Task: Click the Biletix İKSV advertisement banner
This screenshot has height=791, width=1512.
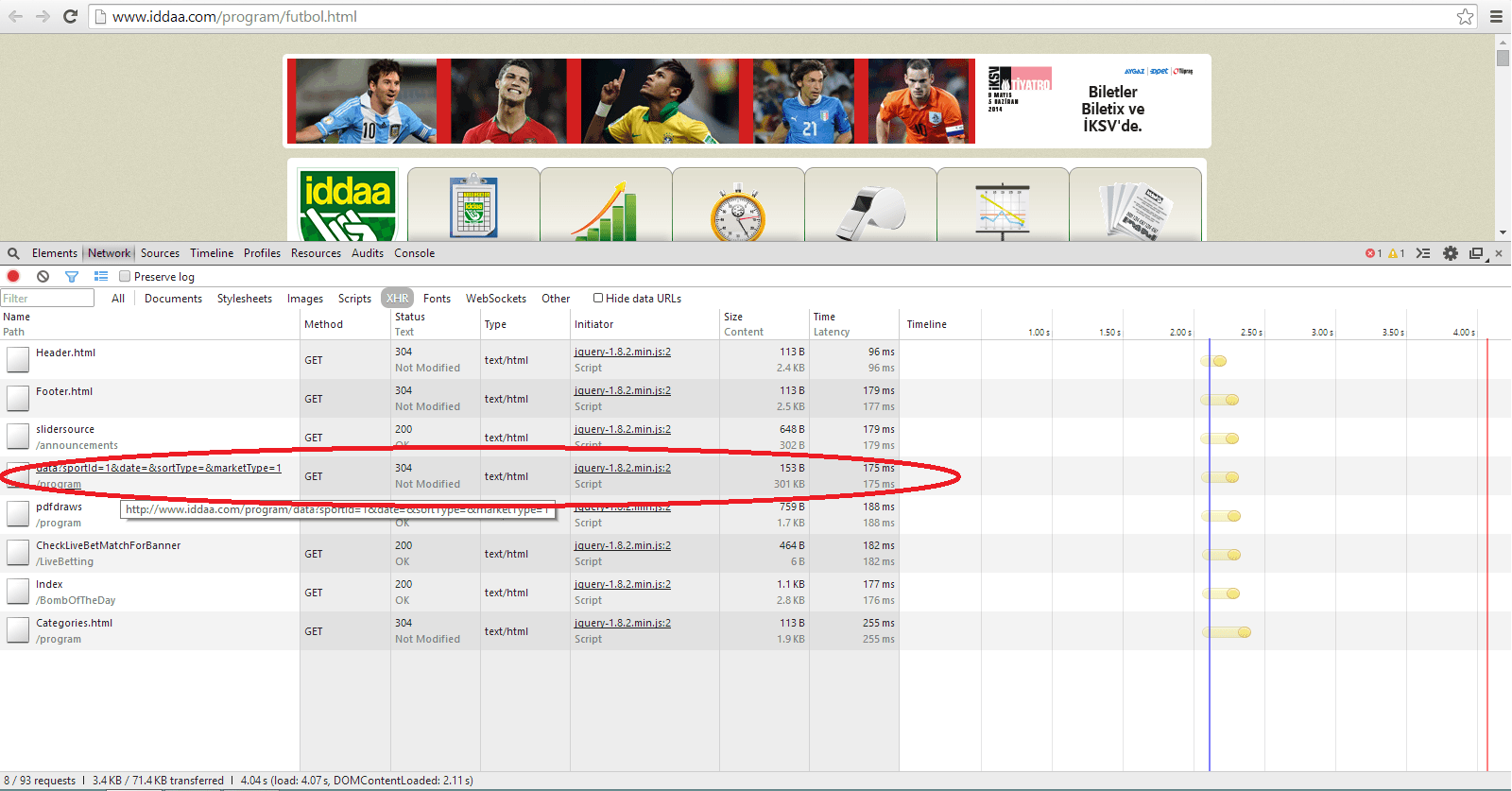Action: pyautogui.click(x=1092, y=101)
